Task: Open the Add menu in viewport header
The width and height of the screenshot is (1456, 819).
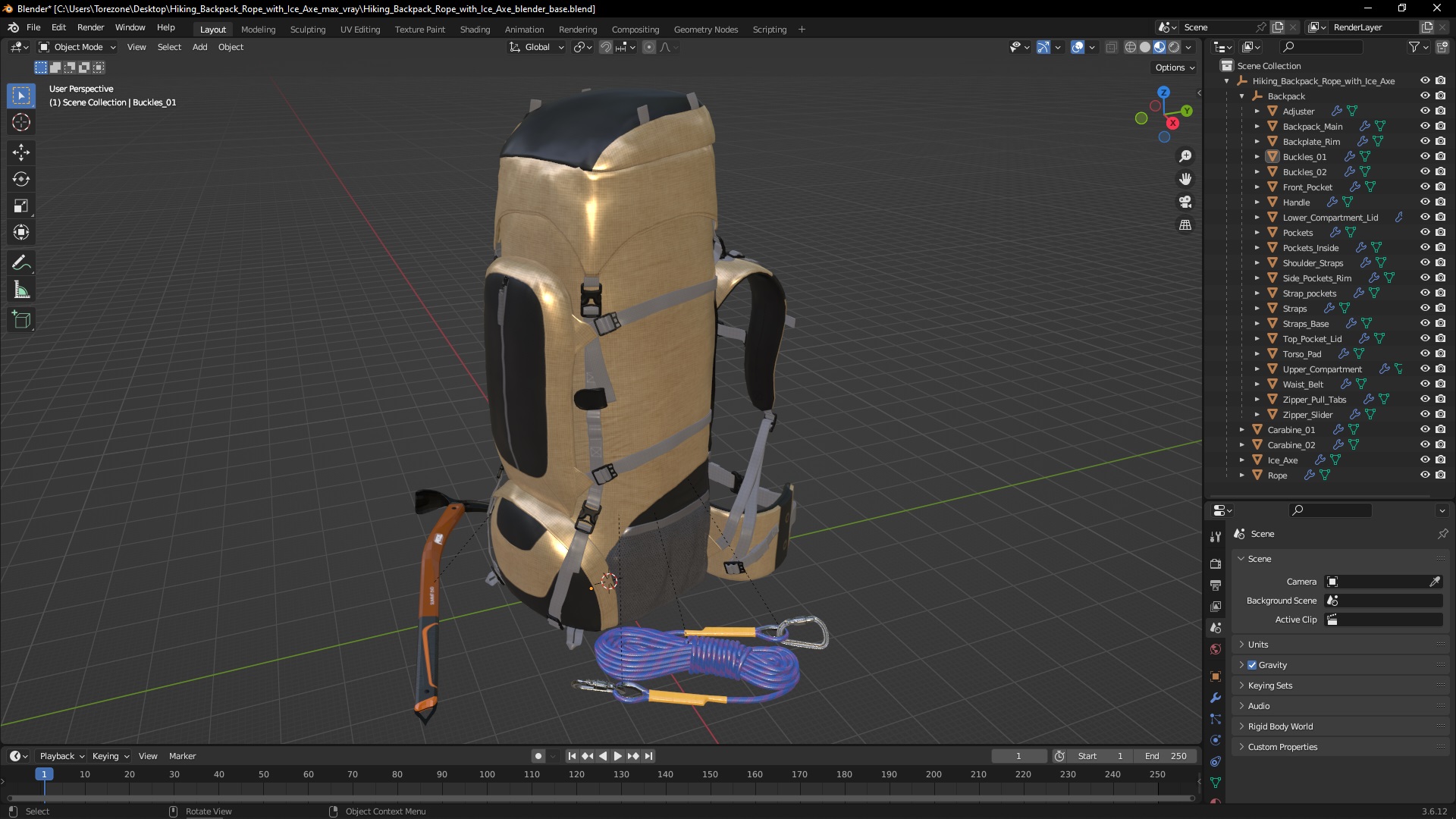Action: (x=199, y=47)
